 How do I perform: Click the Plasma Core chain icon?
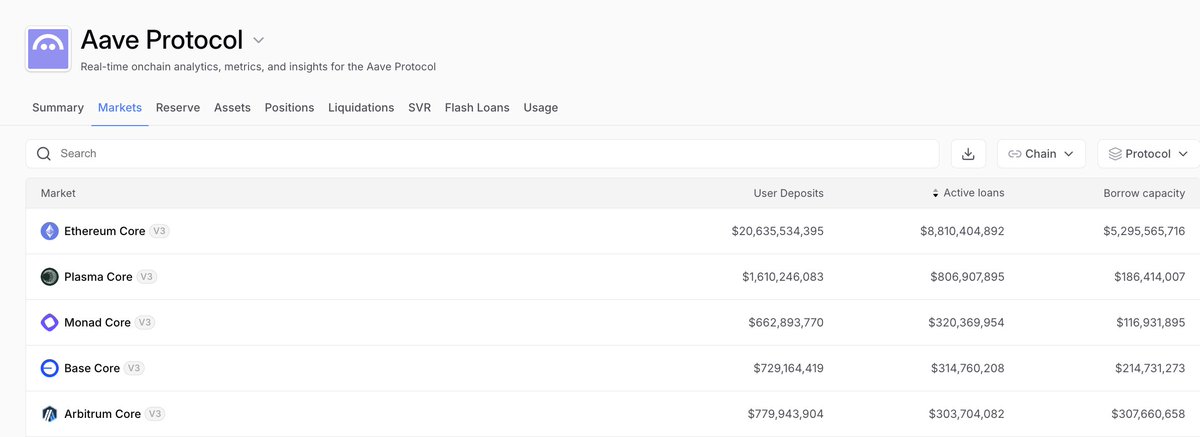(x=50, y=277)
